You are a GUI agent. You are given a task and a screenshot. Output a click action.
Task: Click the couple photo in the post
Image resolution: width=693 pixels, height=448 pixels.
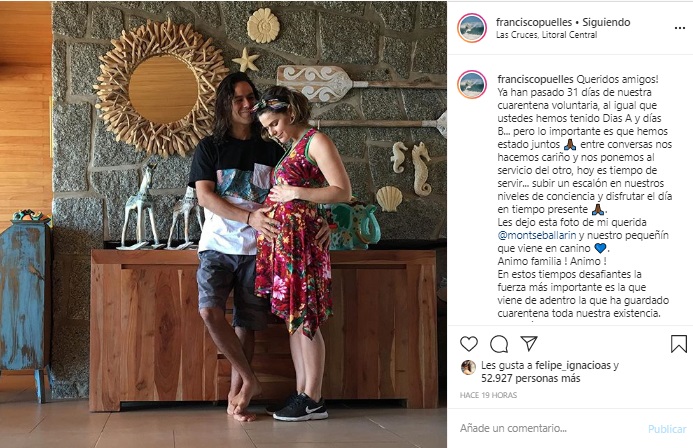coord(249,224)
